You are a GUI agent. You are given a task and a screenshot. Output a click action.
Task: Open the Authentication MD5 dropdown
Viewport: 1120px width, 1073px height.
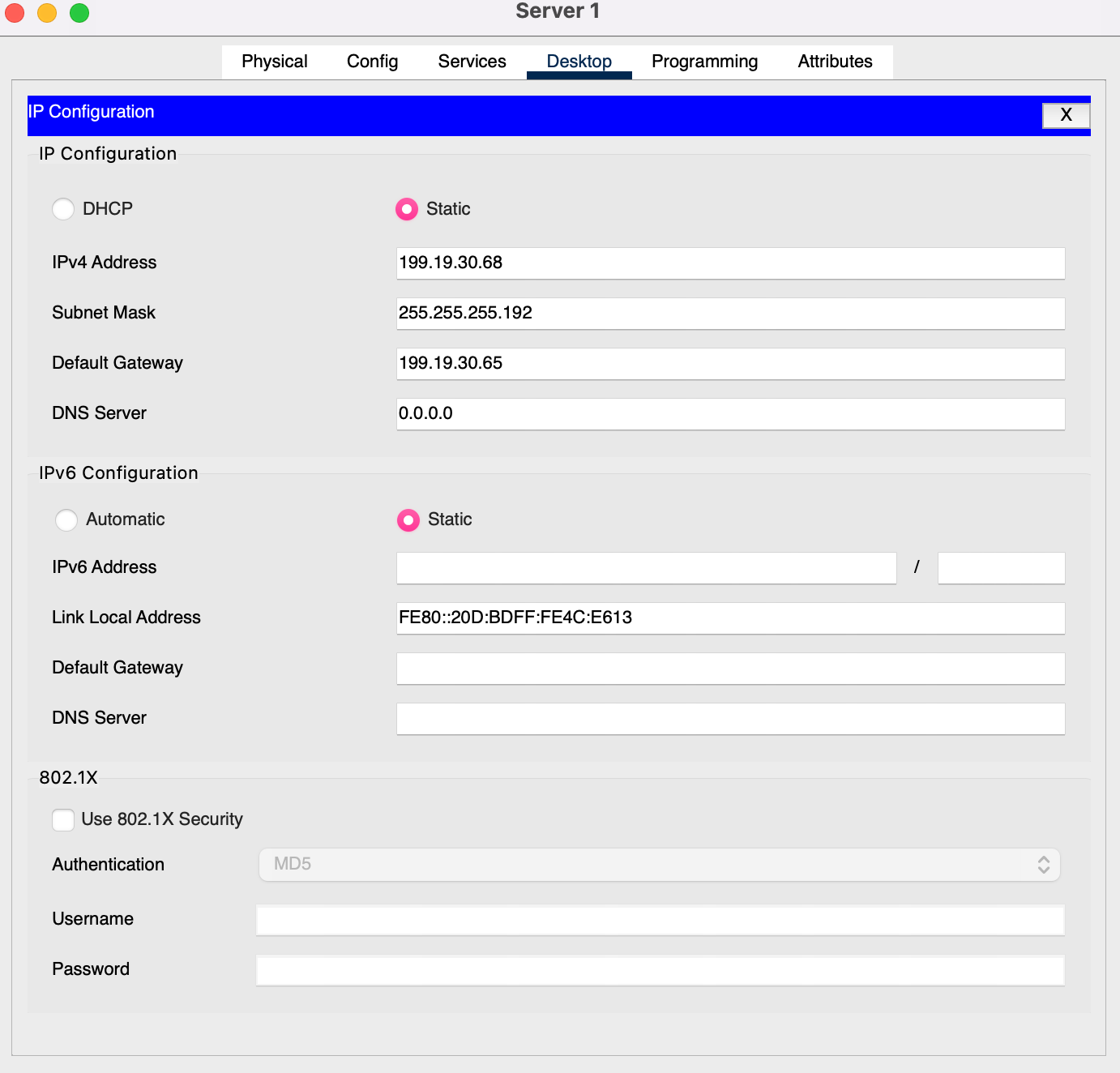660,865
